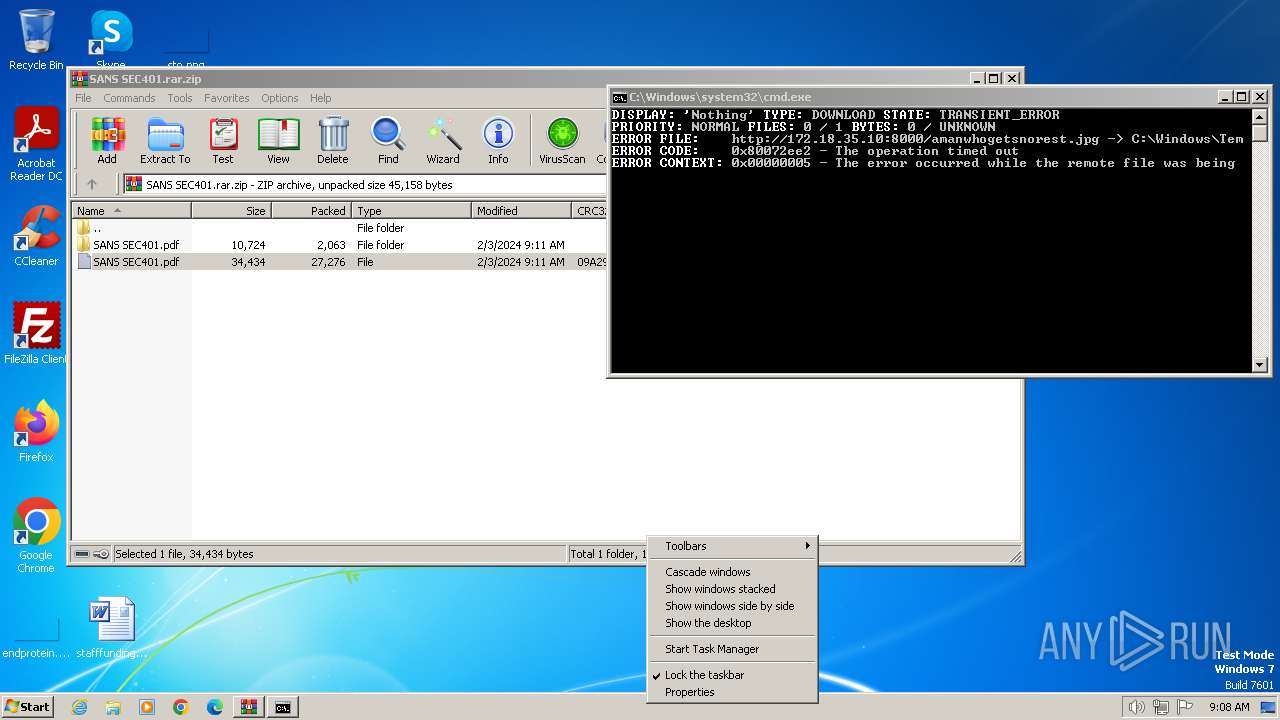Open the Options menu
Viewport: 1280px width, 720px height.
pyautogui.click(x=280, y=98)
